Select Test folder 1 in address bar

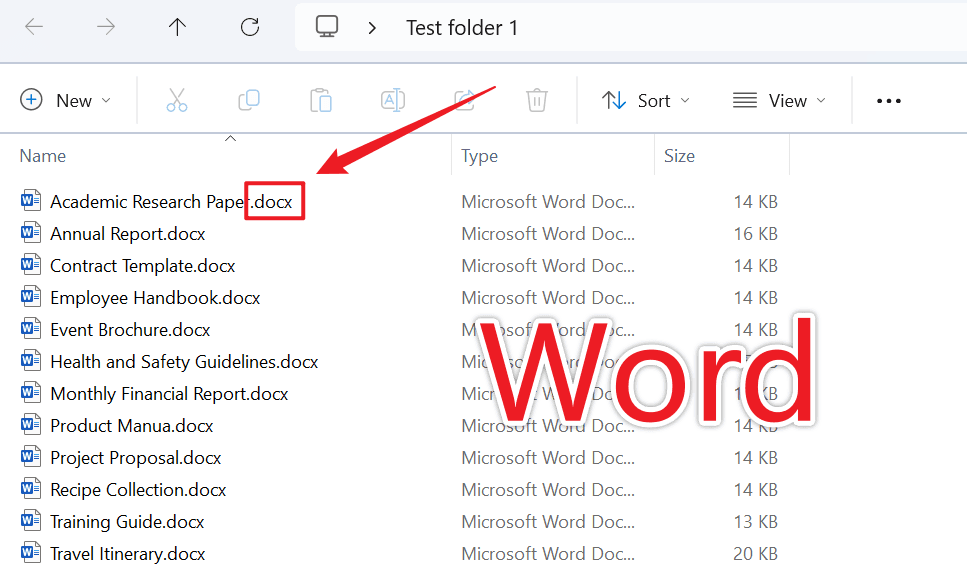coord(462,28)
